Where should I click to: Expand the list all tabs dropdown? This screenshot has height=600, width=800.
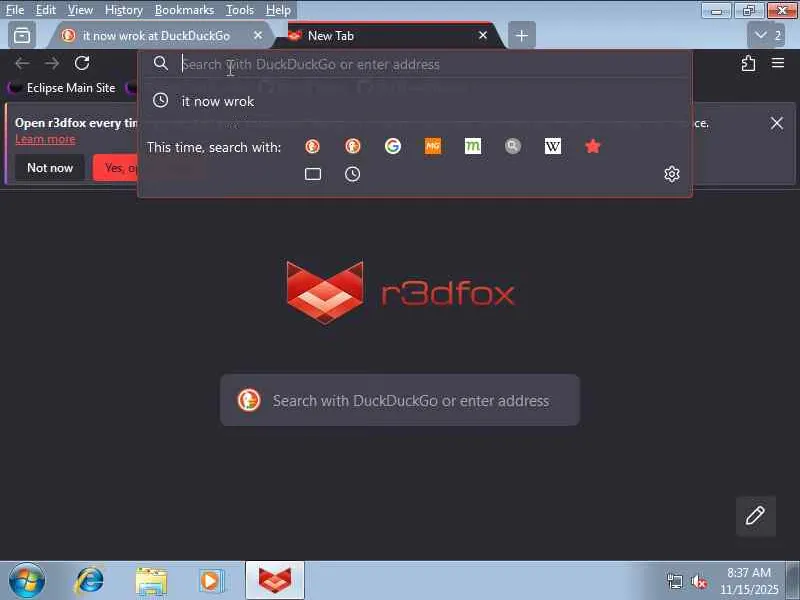(x=766, y=35)
